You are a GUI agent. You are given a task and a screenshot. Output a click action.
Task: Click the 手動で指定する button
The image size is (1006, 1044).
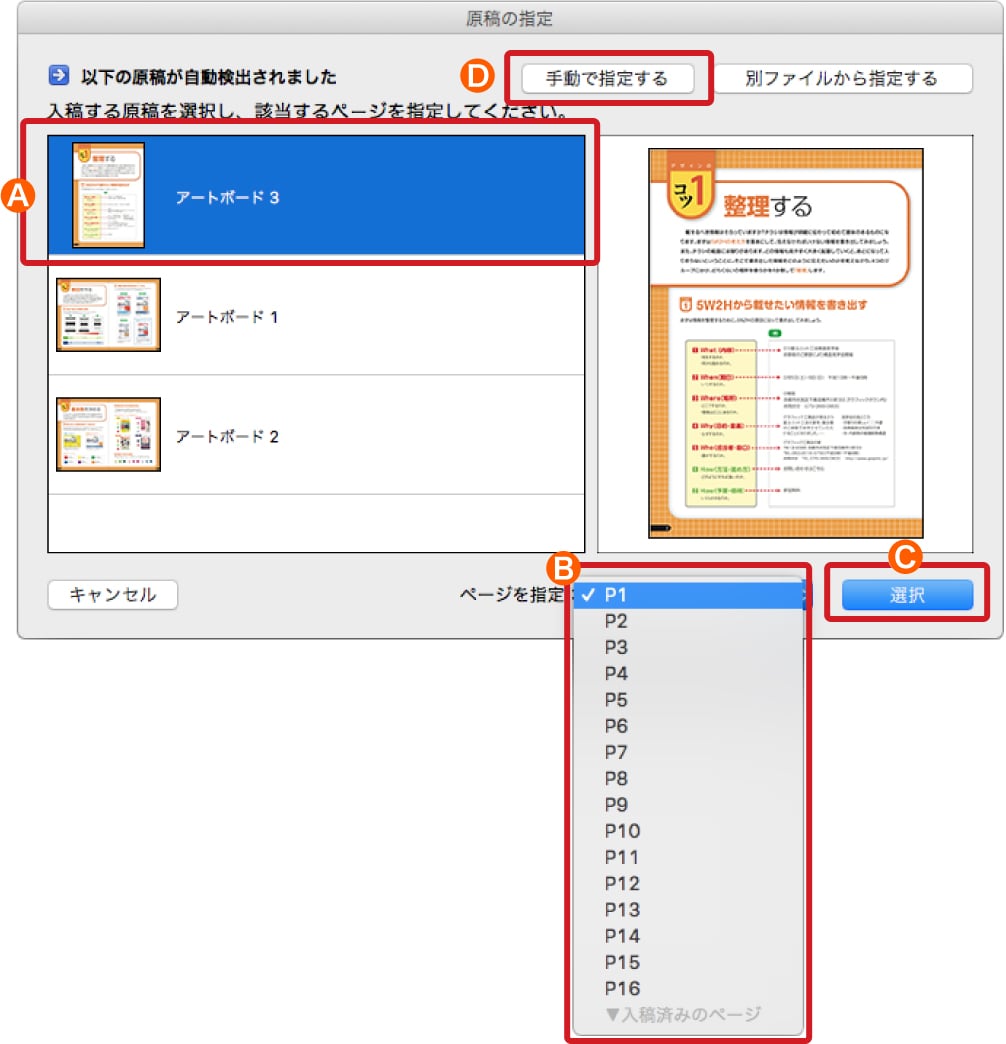click(x=607, y=78)
